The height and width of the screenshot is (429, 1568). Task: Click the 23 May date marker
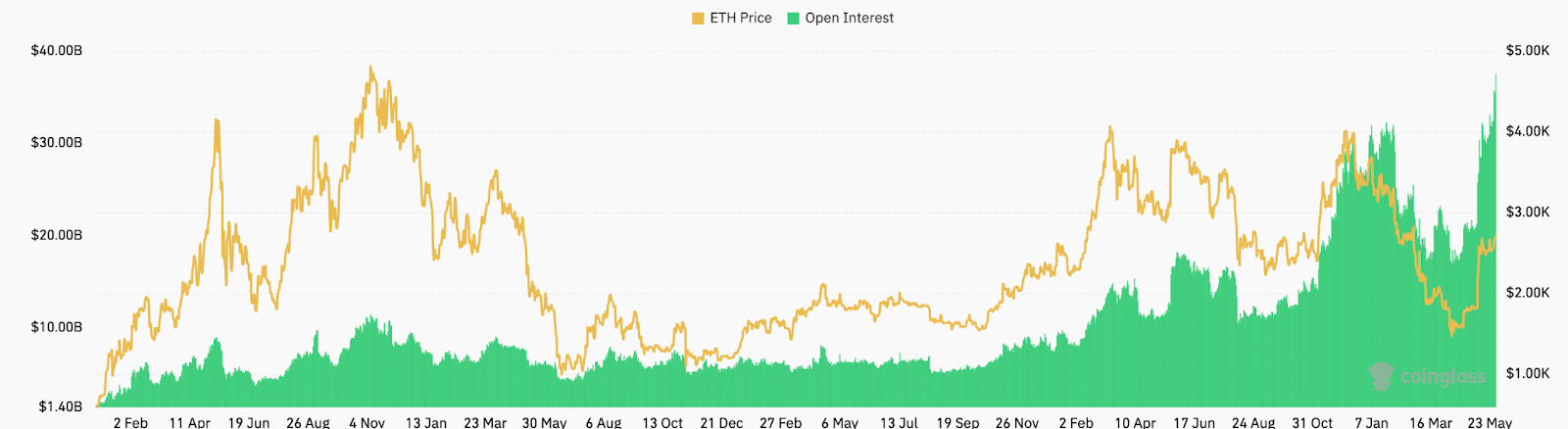1490,422
